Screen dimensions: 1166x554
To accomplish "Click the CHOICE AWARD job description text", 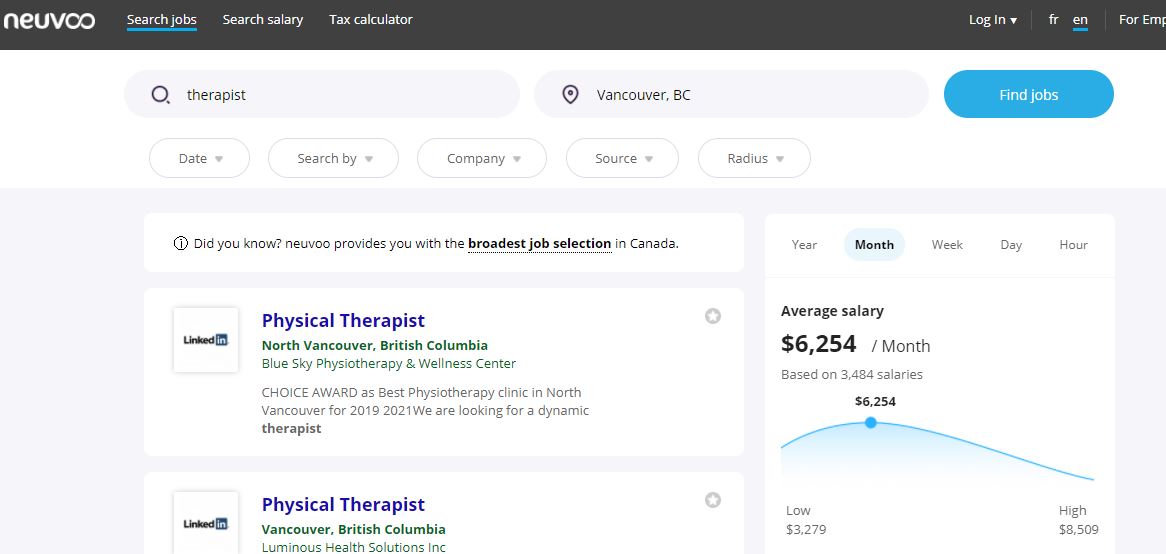I will 425,410.
